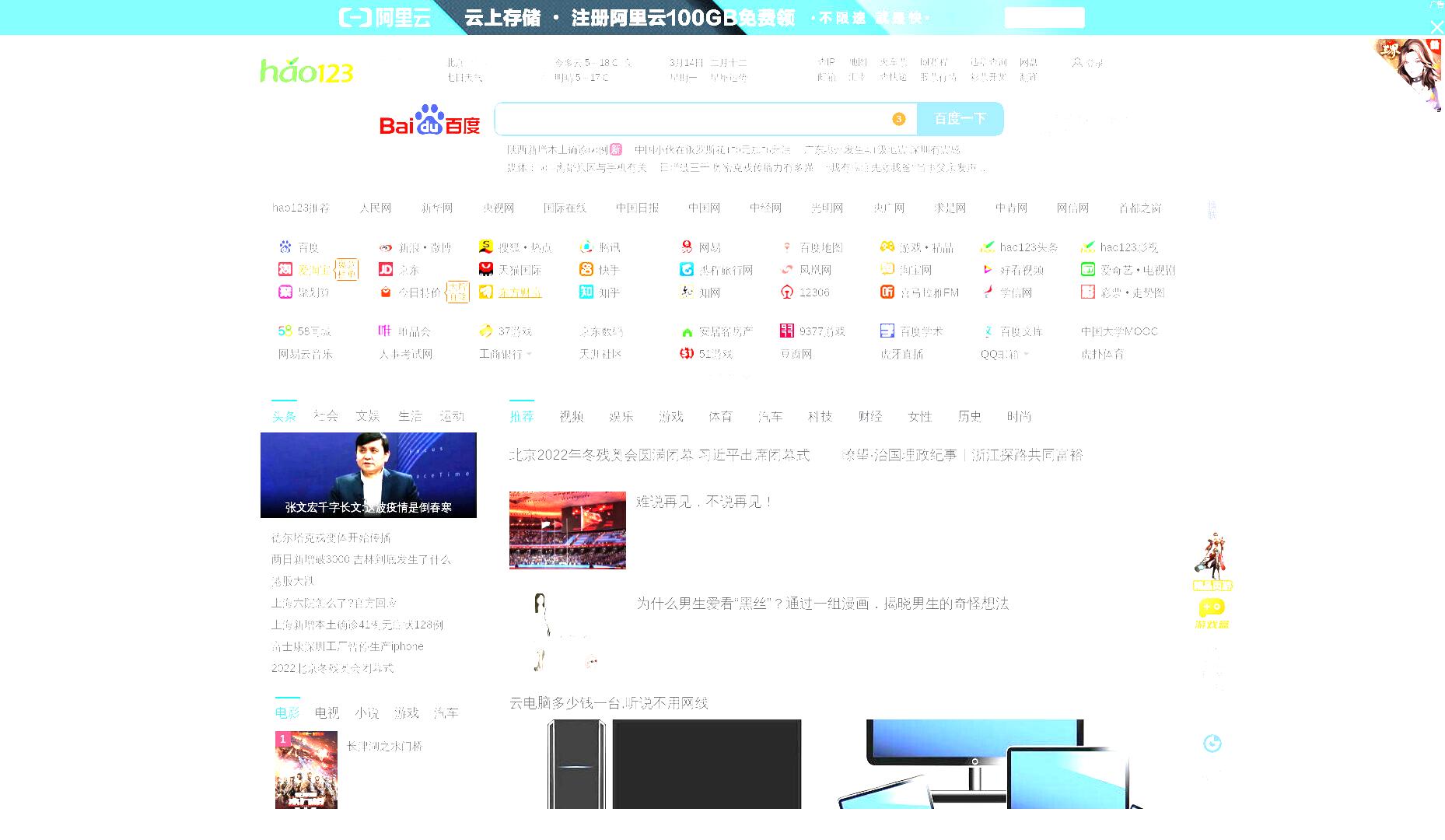The image size is (1445, 840).
Task: Select the 娱乐 feed tab
Action: tap(621, 417)
